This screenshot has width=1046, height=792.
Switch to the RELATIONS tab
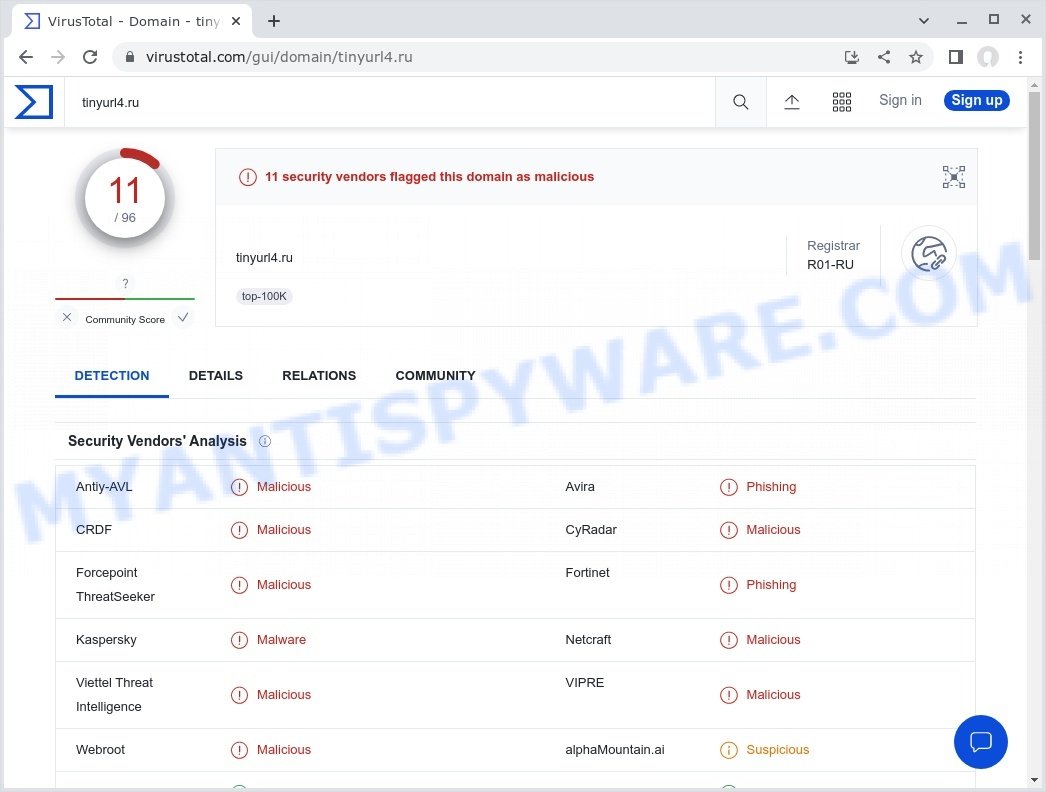319,376
